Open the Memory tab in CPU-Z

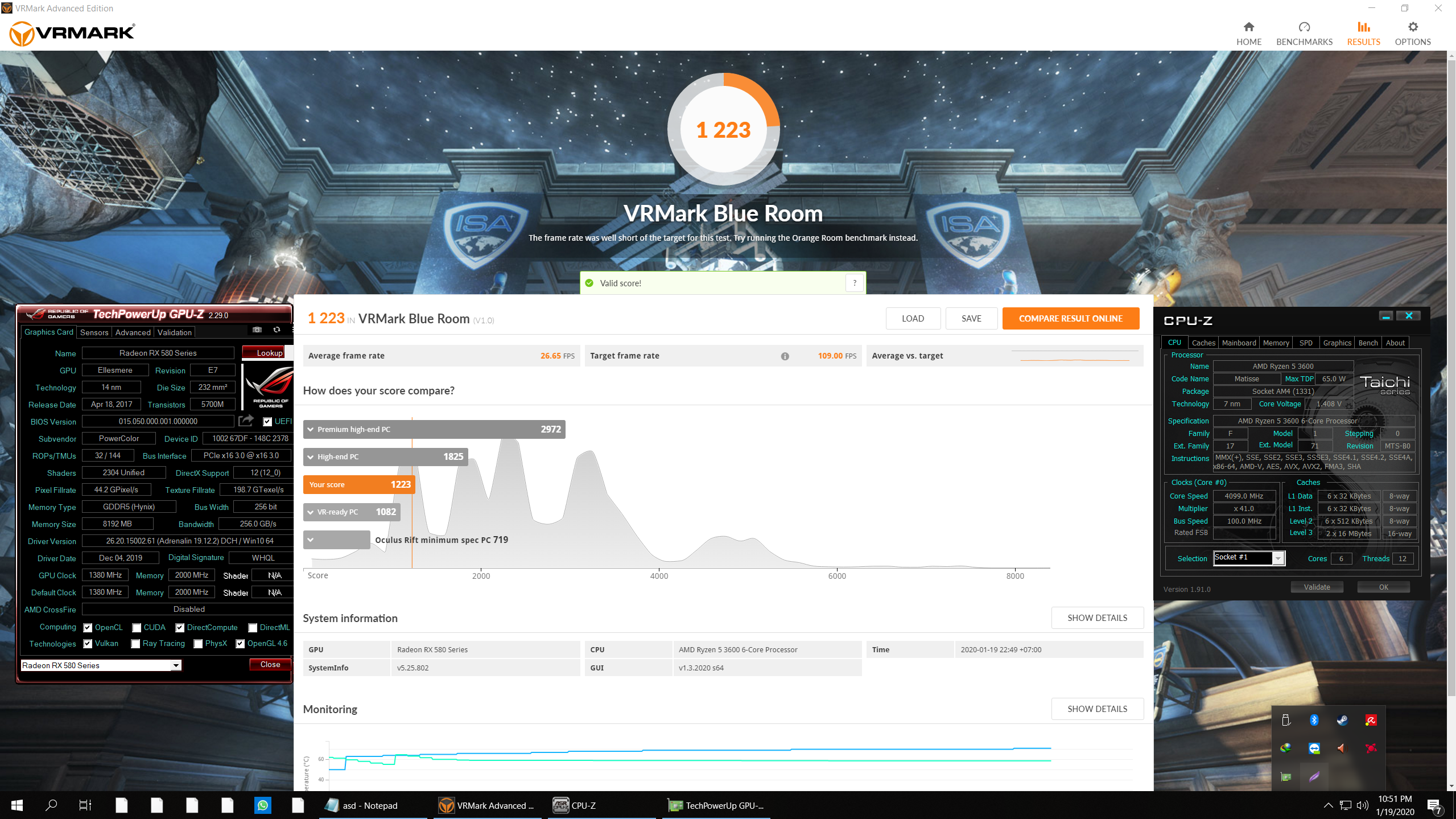tap(1276, 343)
